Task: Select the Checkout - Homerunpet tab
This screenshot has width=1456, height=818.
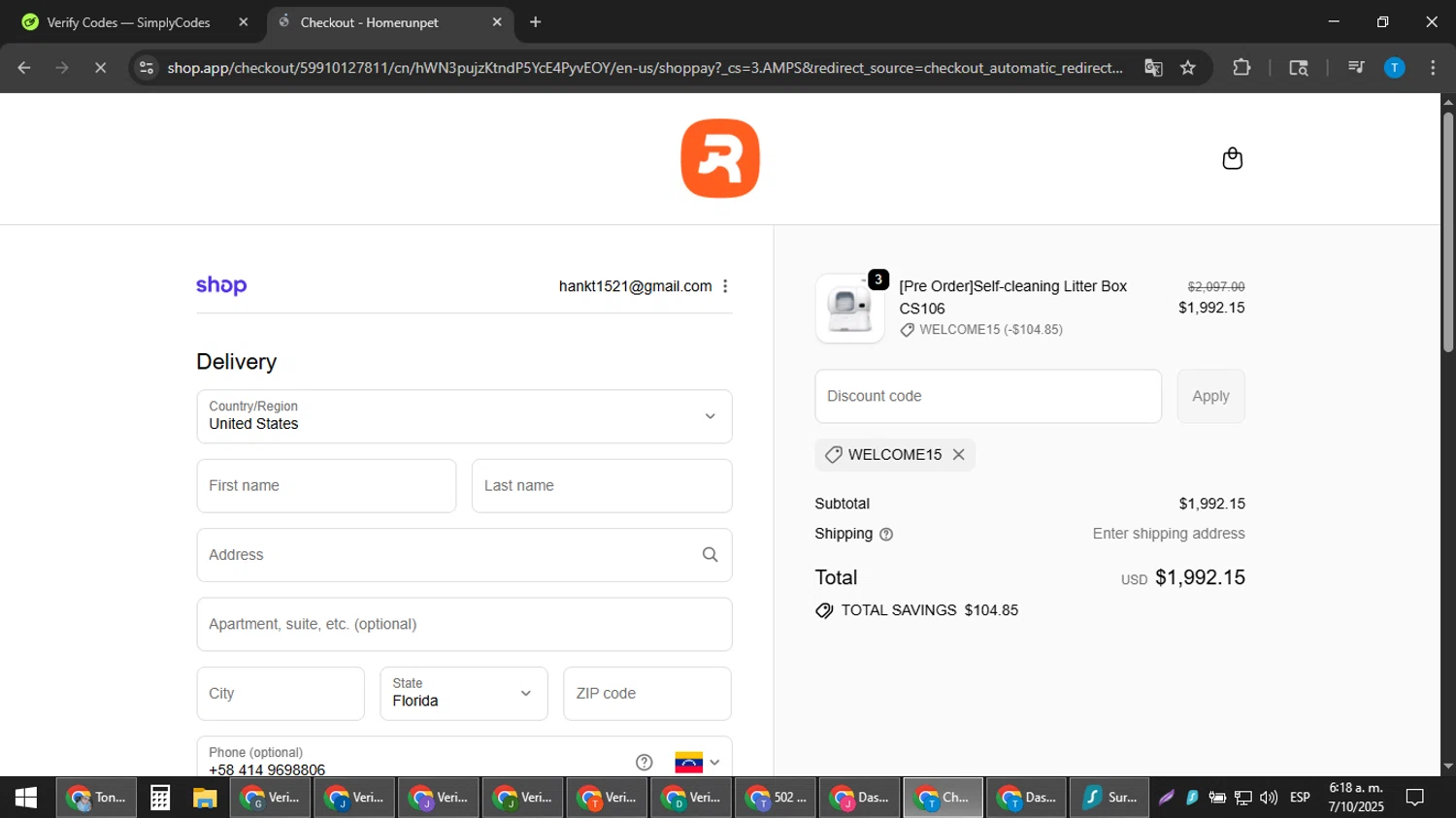Action: click(x=390, y=22)
